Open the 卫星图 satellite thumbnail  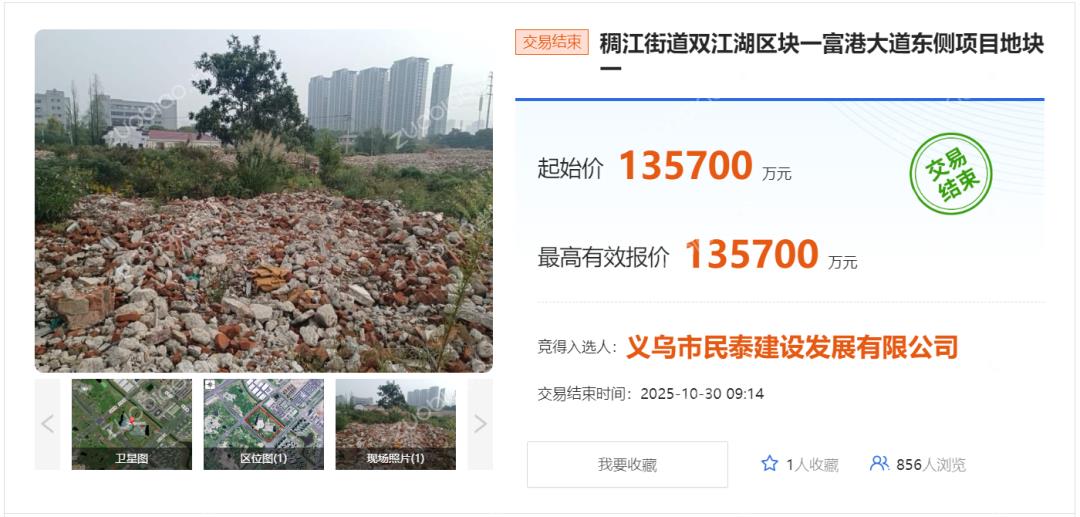132,424
